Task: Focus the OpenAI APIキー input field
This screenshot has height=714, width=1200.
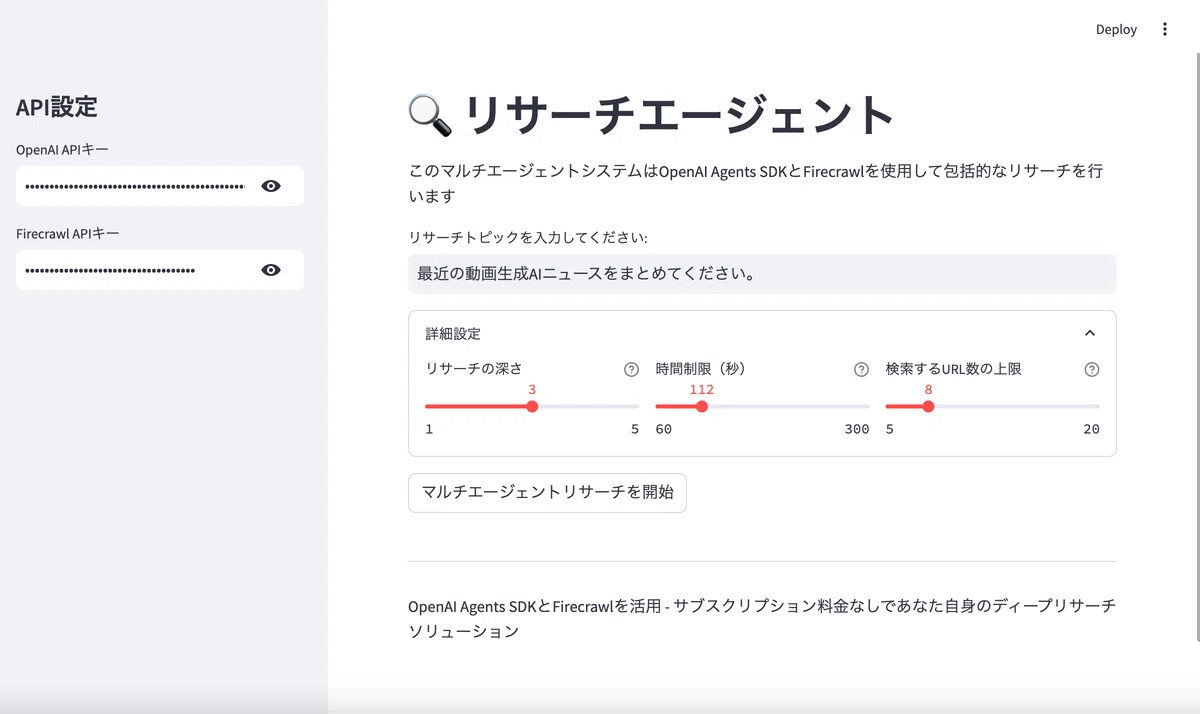Action: 136,186
